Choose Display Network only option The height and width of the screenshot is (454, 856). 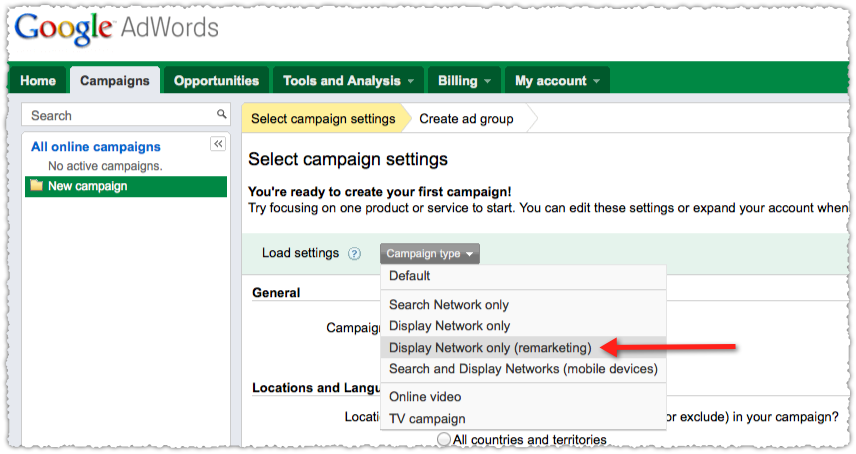(x=523, y=326)
